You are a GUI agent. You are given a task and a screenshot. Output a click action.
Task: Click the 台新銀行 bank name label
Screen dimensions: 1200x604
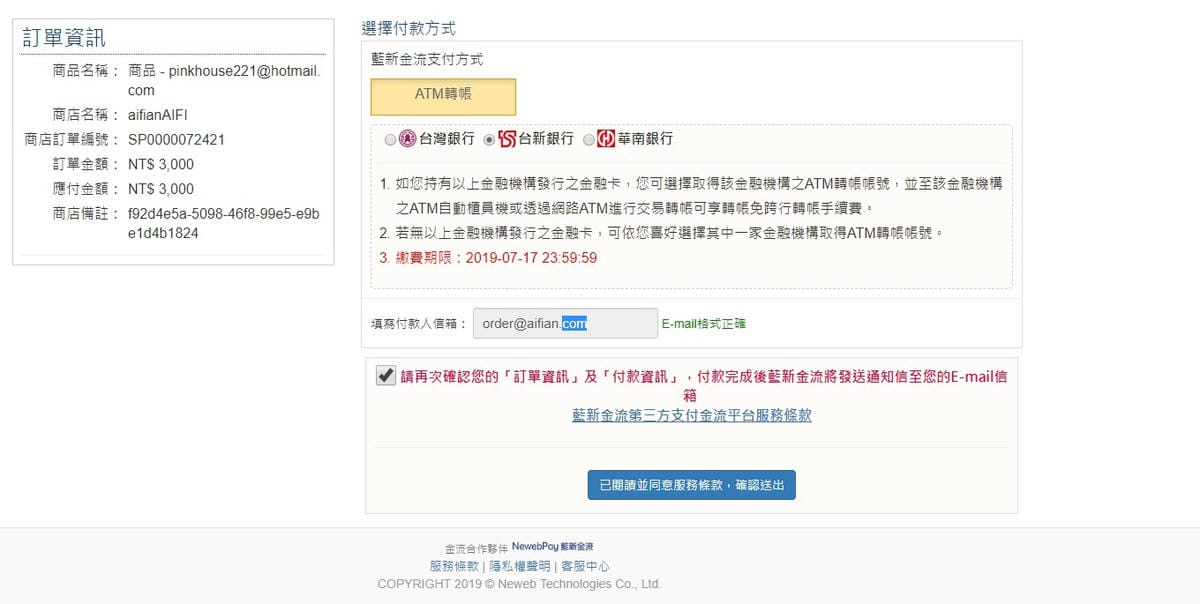coord(545,139)
